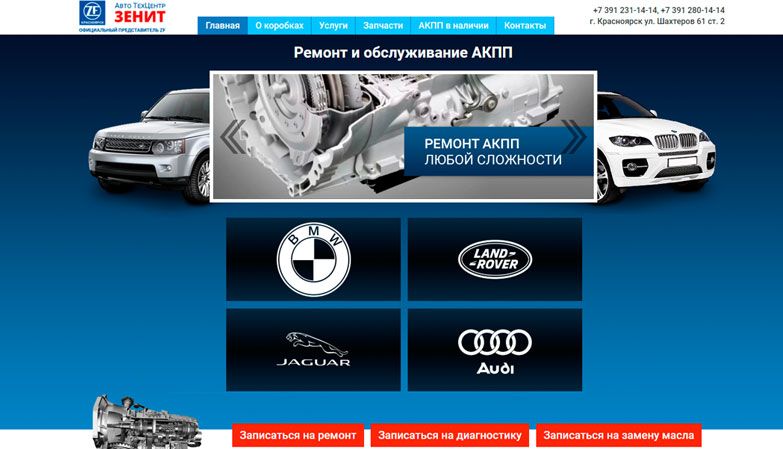Click the address г. Красноярск ул. Шахтеров
Viewport: 783px width, 449px height.
coord(657,21)
